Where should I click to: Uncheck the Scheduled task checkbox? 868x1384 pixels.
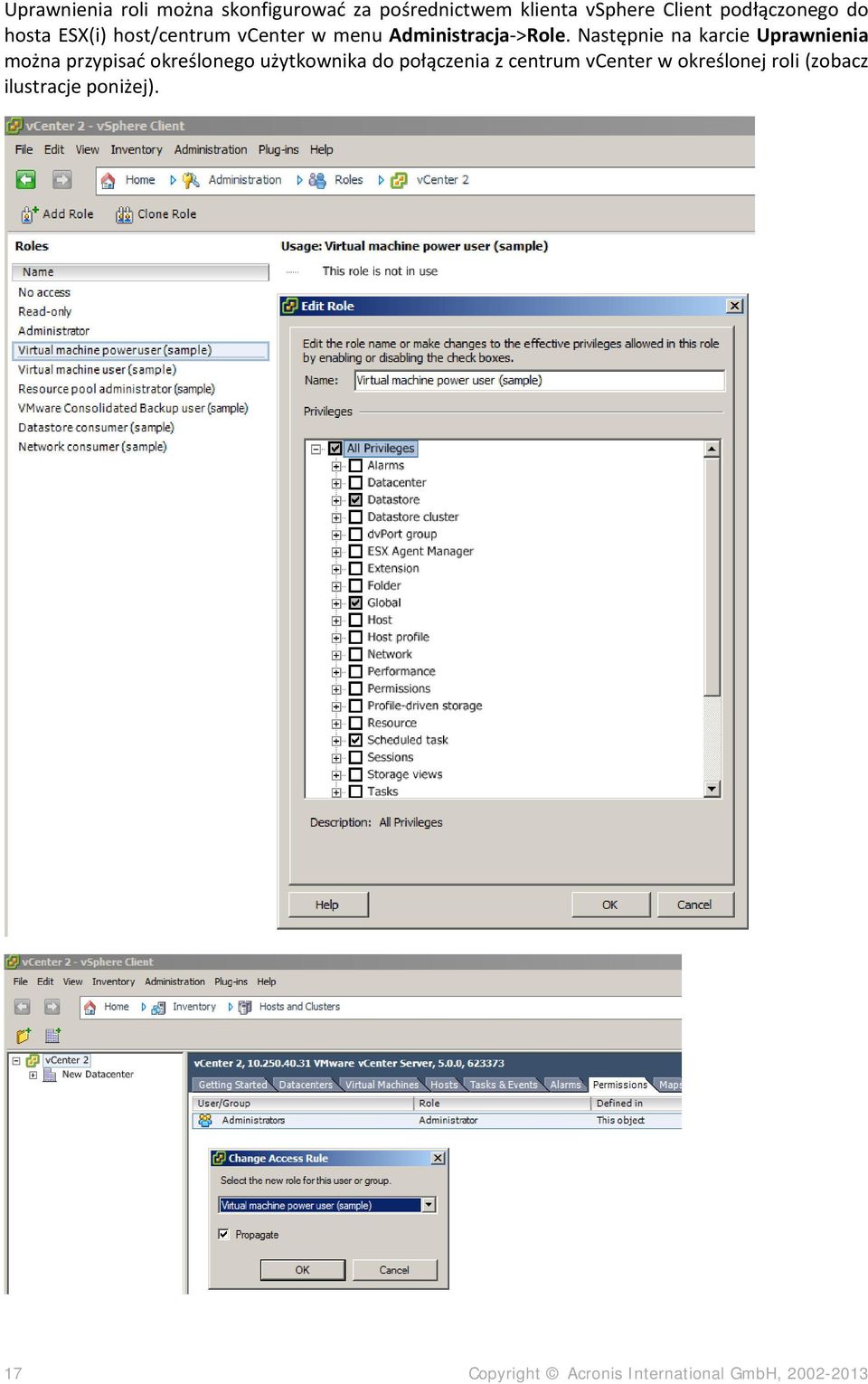pos(355,741)
